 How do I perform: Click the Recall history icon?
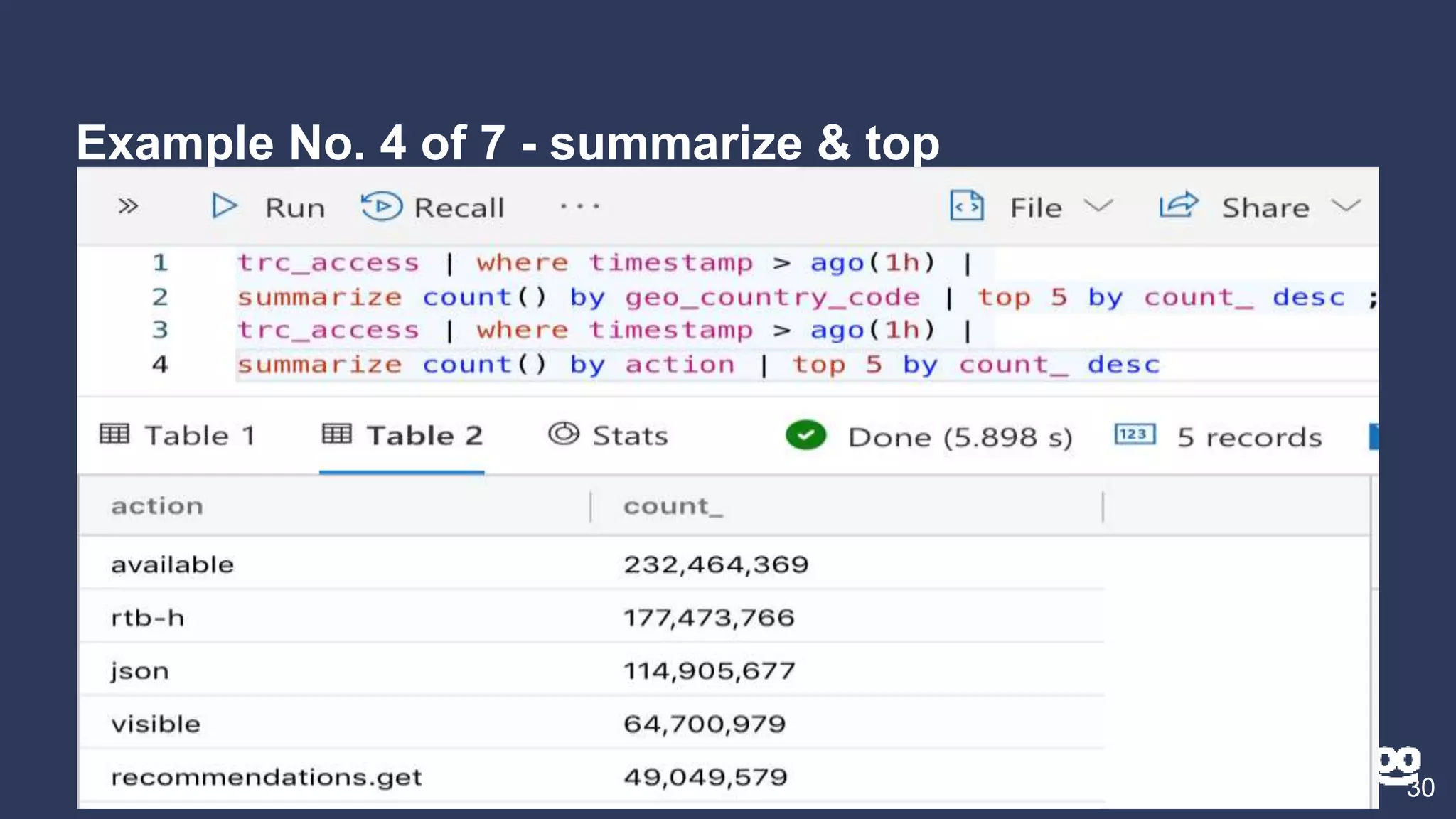click(x=381, y=206)
